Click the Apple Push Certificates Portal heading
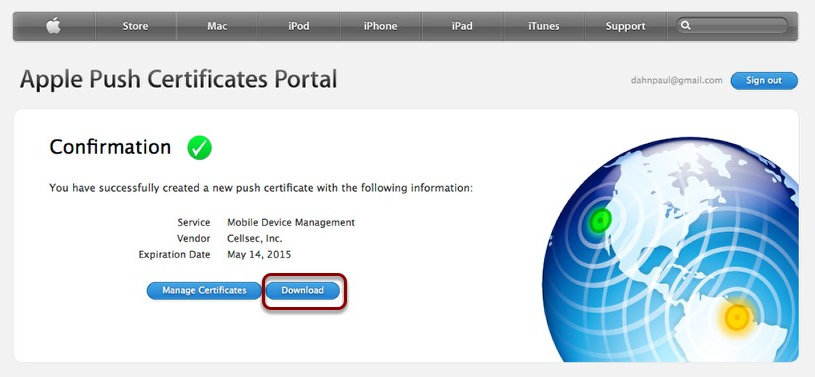815x377 pixels. [x=178, y=80]
